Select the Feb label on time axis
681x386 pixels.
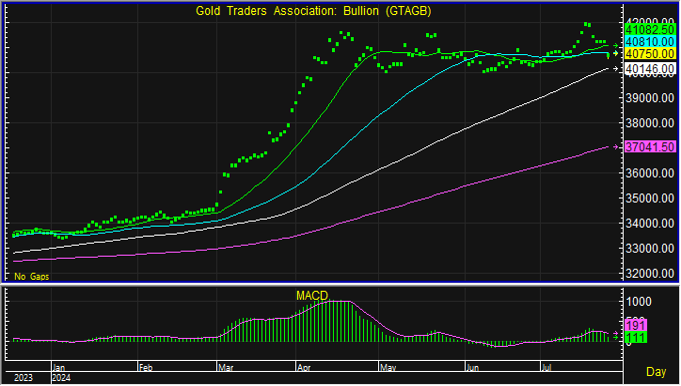145,368
